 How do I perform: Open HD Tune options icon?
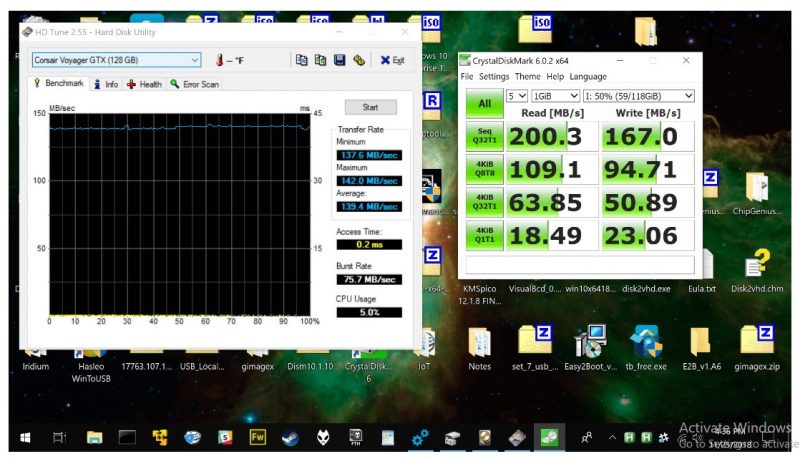tap(359, 60)
